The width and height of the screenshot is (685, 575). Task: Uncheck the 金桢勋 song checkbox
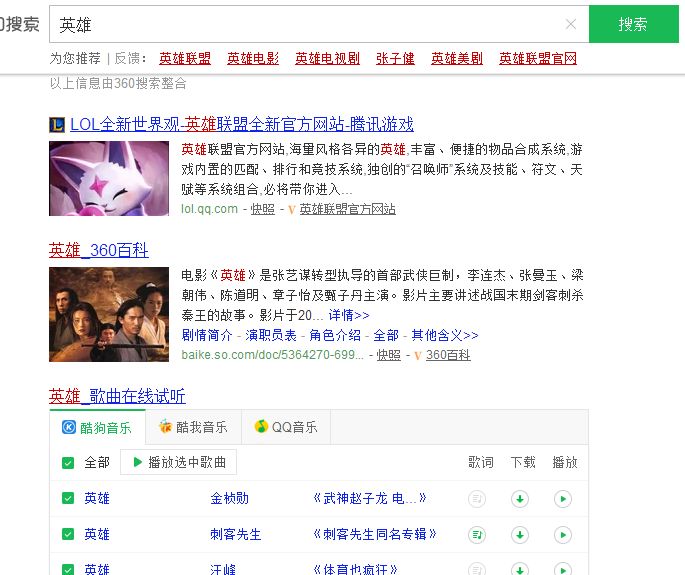tap(68, 498)
